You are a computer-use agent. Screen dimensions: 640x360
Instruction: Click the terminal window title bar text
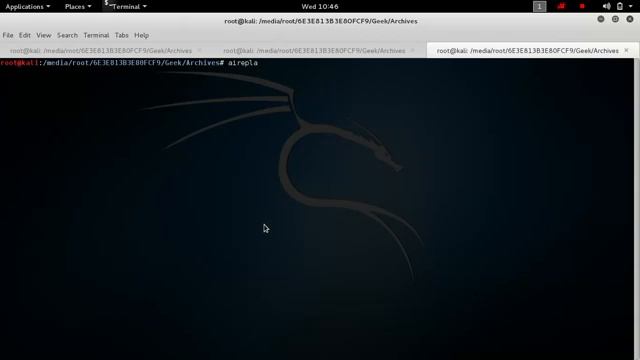321,21
